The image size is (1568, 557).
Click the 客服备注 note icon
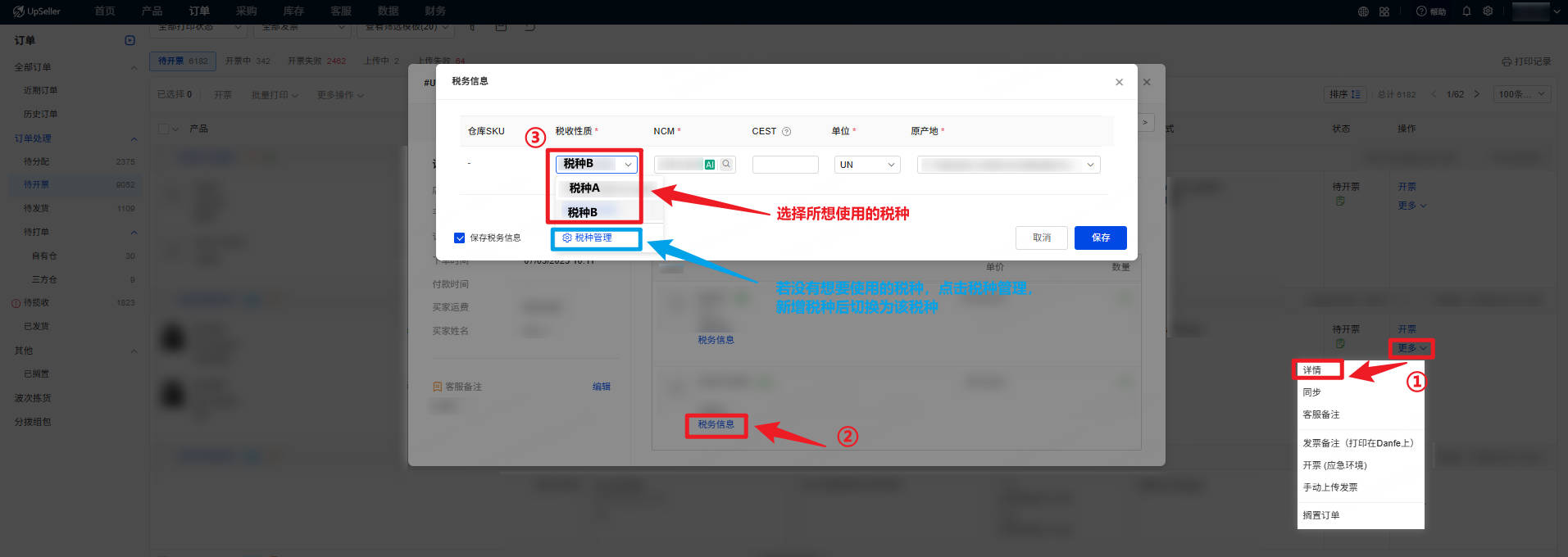[437, 387]
